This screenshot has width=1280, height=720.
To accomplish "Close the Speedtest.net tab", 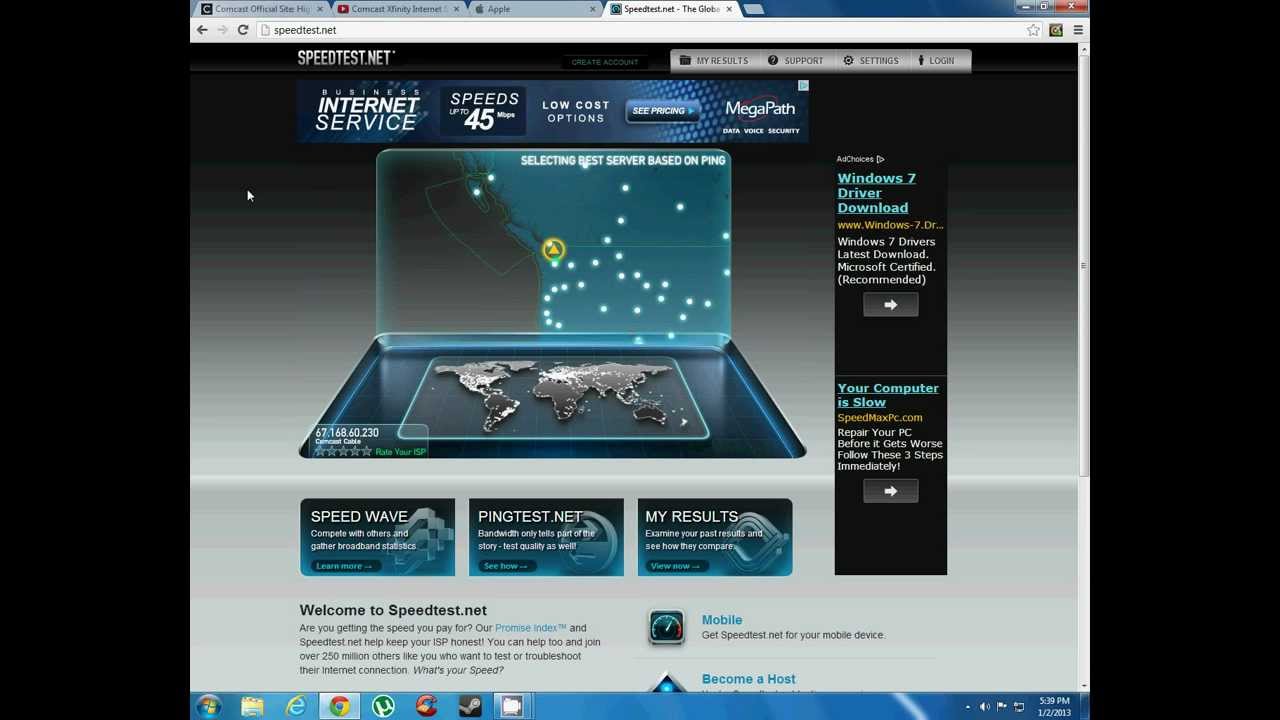I will coord(729,9).
